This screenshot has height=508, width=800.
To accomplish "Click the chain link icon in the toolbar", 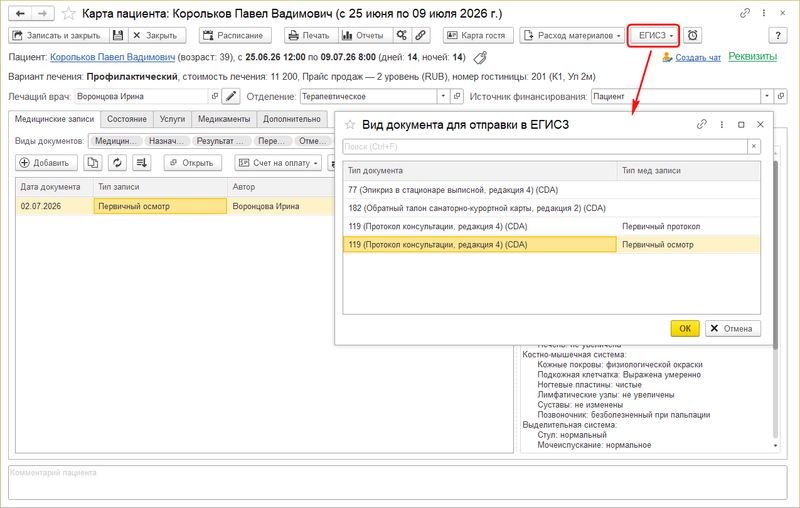I will (420, 35).
